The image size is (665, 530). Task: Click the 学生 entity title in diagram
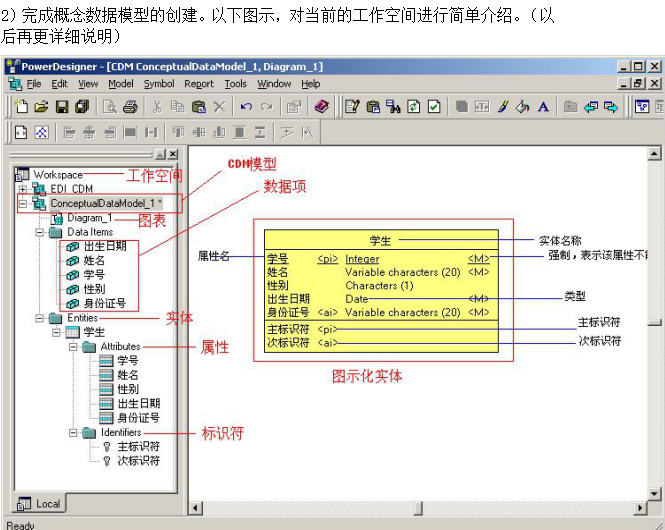pyautogui.click(x=380, y=240)
